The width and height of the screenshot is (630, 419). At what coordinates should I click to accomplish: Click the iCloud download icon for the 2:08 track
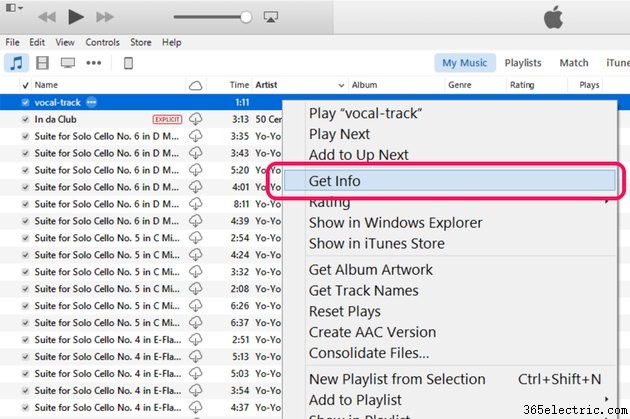pyautogui.click(x=195, y=289)
